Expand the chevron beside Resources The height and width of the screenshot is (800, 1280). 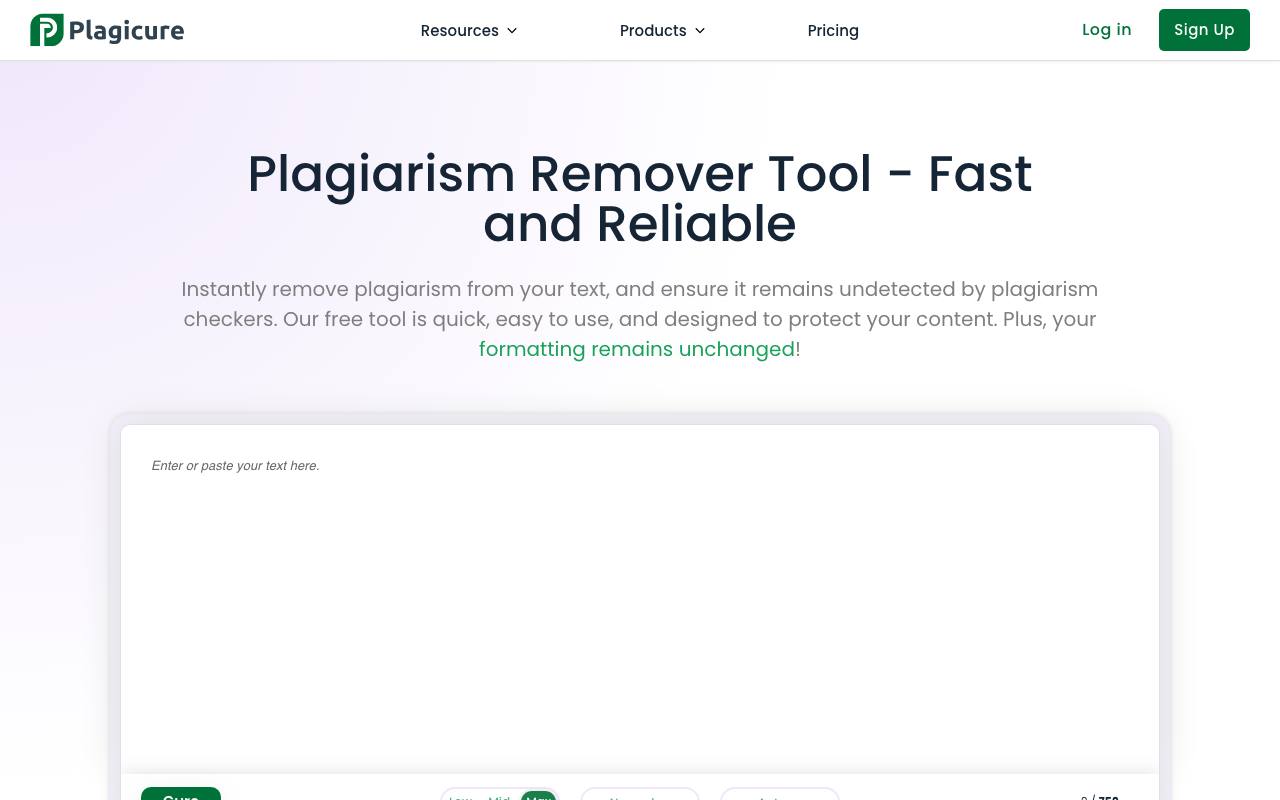pyautogui.click(x=512, y=31)
